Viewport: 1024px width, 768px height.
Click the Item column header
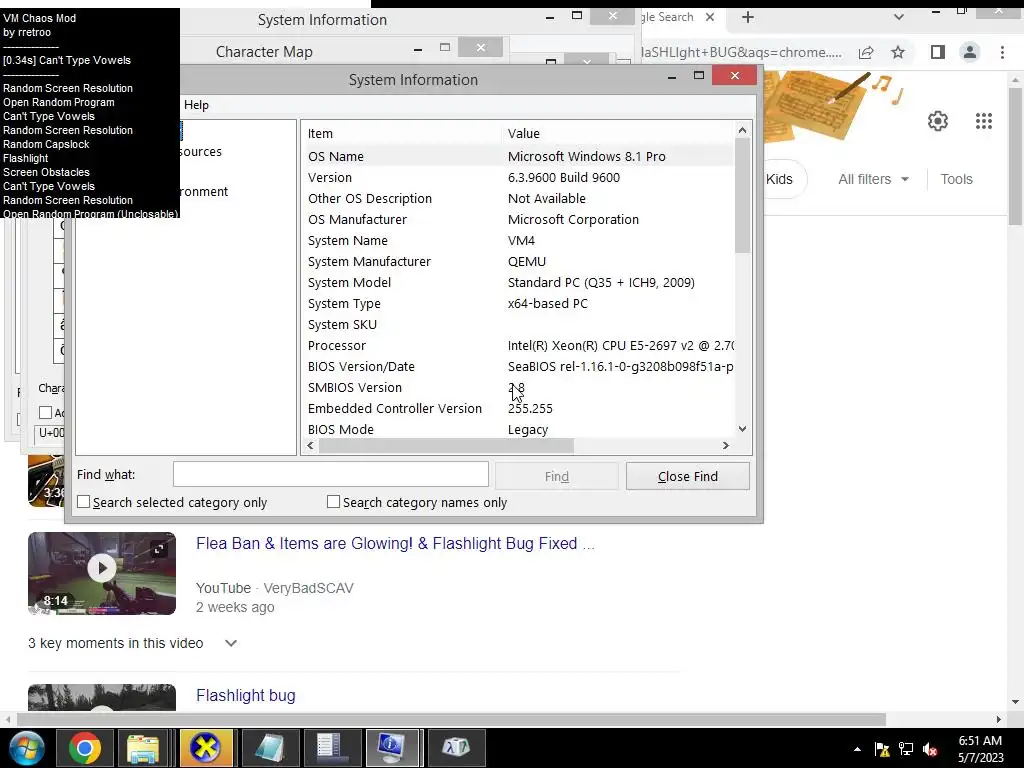(402, 133)
